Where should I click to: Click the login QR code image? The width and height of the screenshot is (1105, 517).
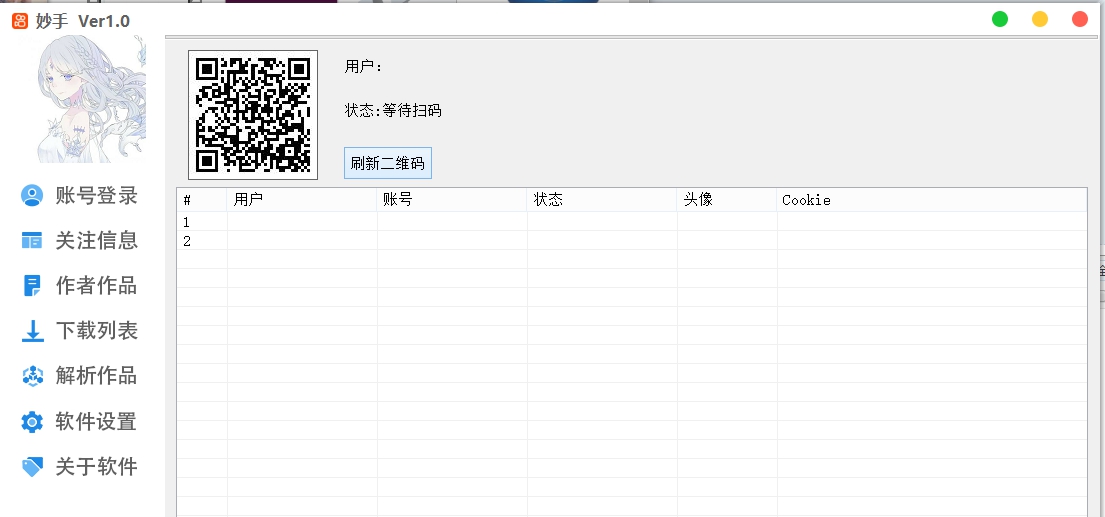253,115
